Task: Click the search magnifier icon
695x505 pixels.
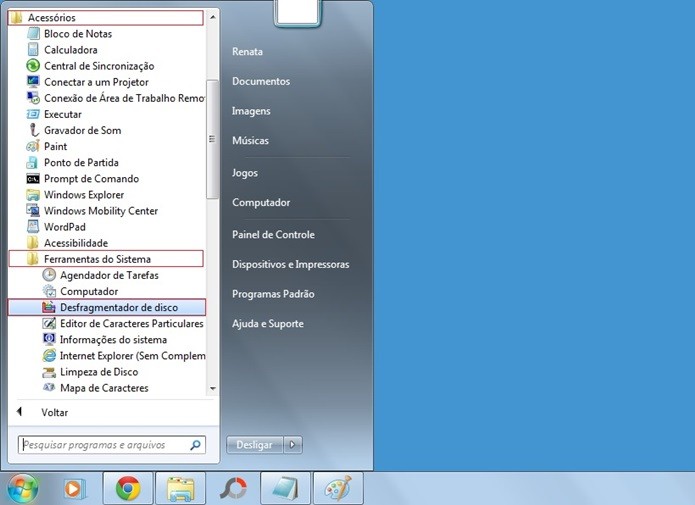Action: (x=195, y=445)
